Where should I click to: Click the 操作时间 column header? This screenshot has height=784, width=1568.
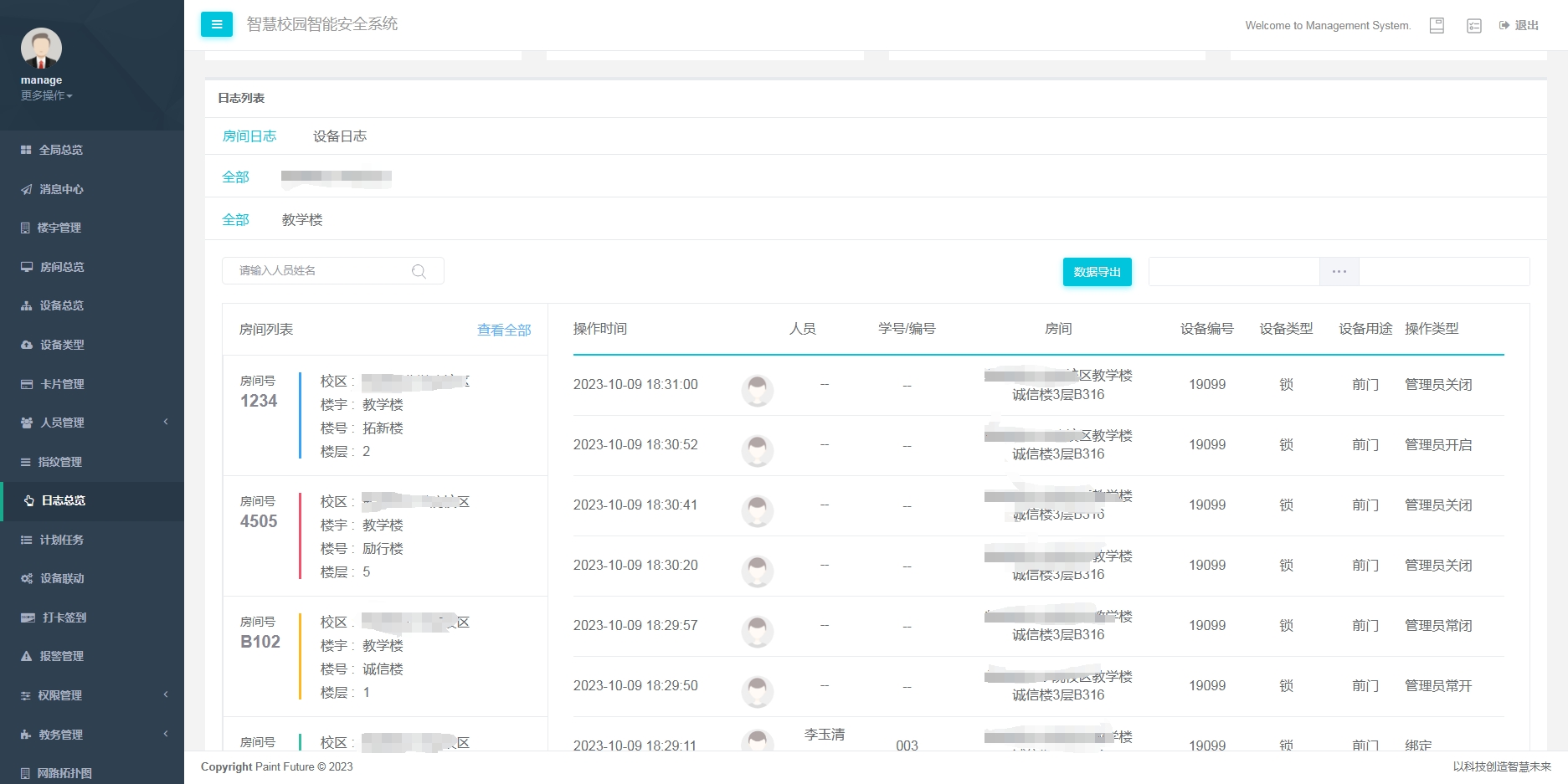click(600, 329)
